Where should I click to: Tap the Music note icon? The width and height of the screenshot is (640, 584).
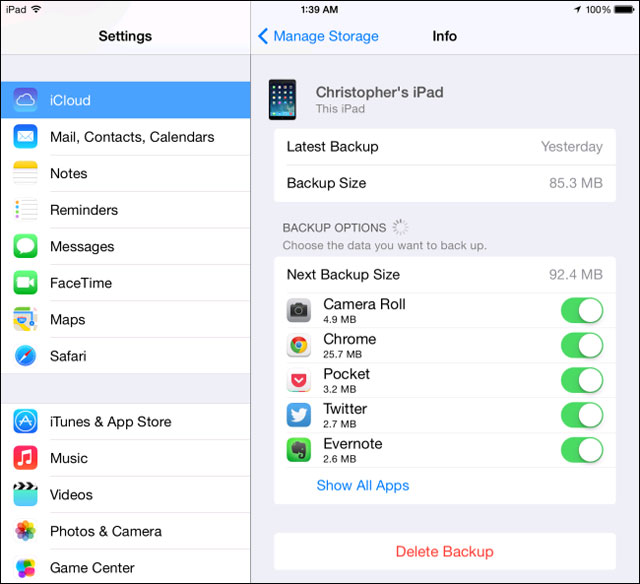25,458
